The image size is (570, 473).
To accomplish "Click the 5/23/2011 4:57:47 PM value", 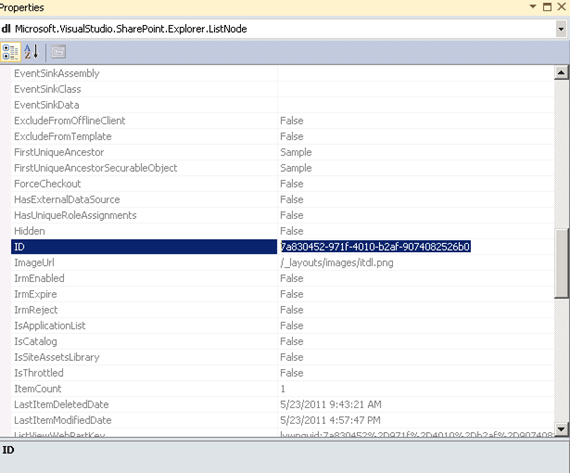I will [330, 420].
